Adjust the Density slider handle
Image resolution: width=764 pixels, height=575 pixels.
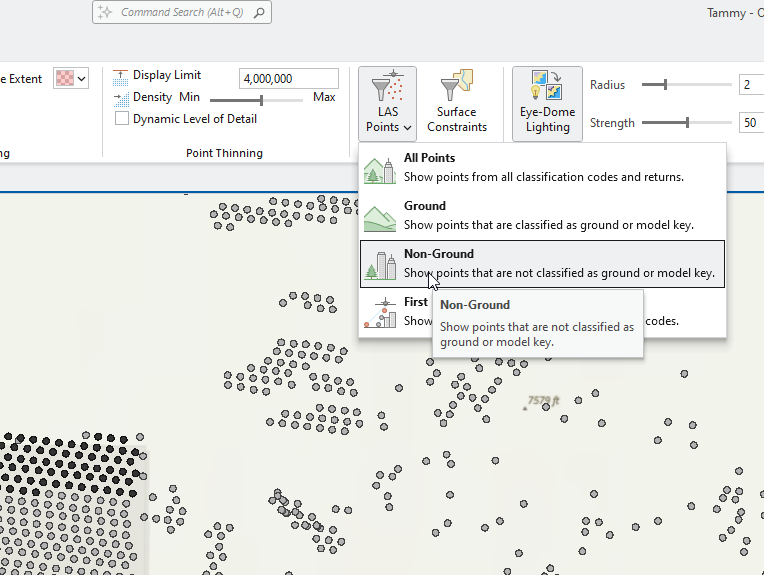tap(261, 99)
